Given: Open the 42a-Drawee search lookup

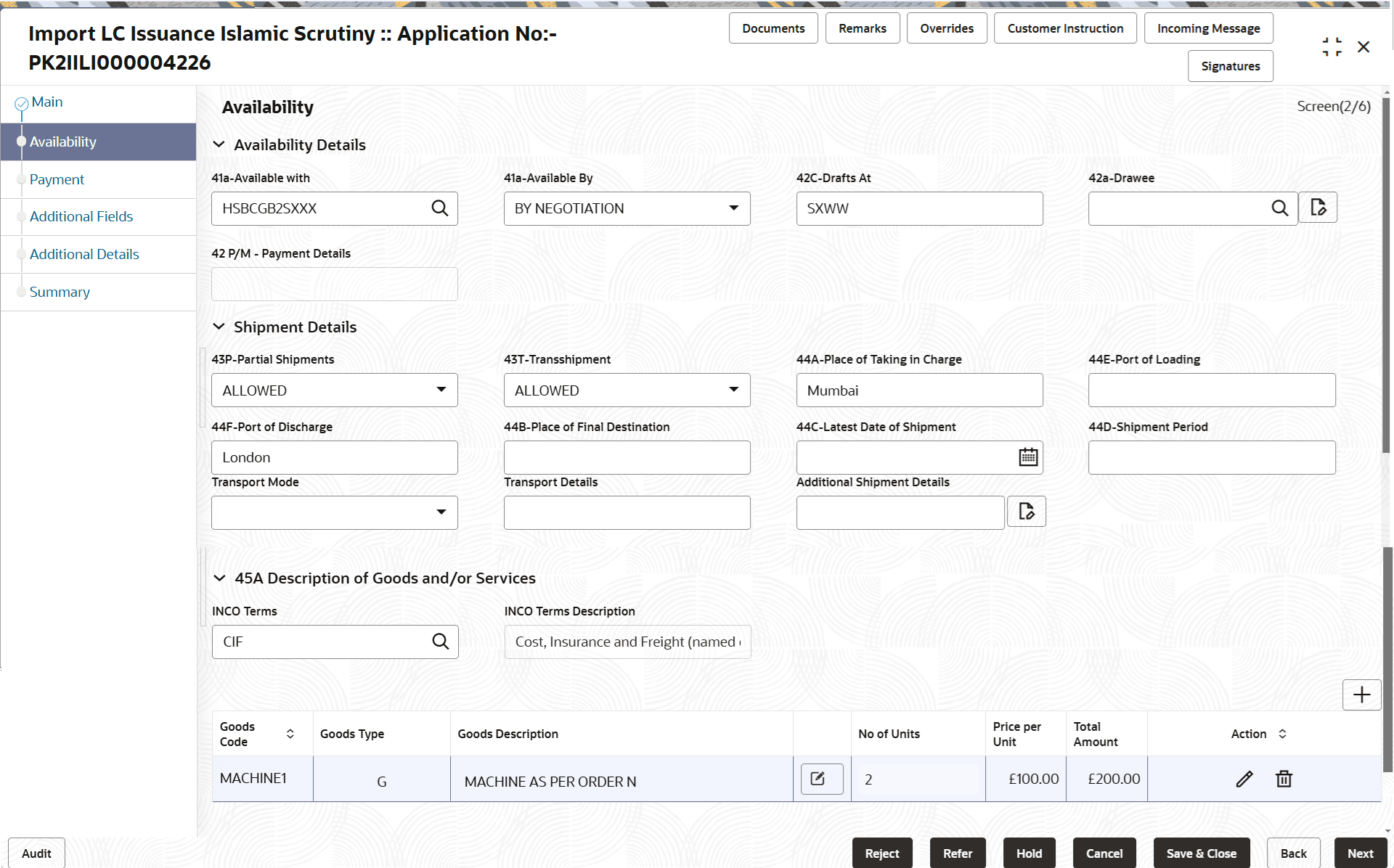Looking at the screenshot, I should 1280,208.
